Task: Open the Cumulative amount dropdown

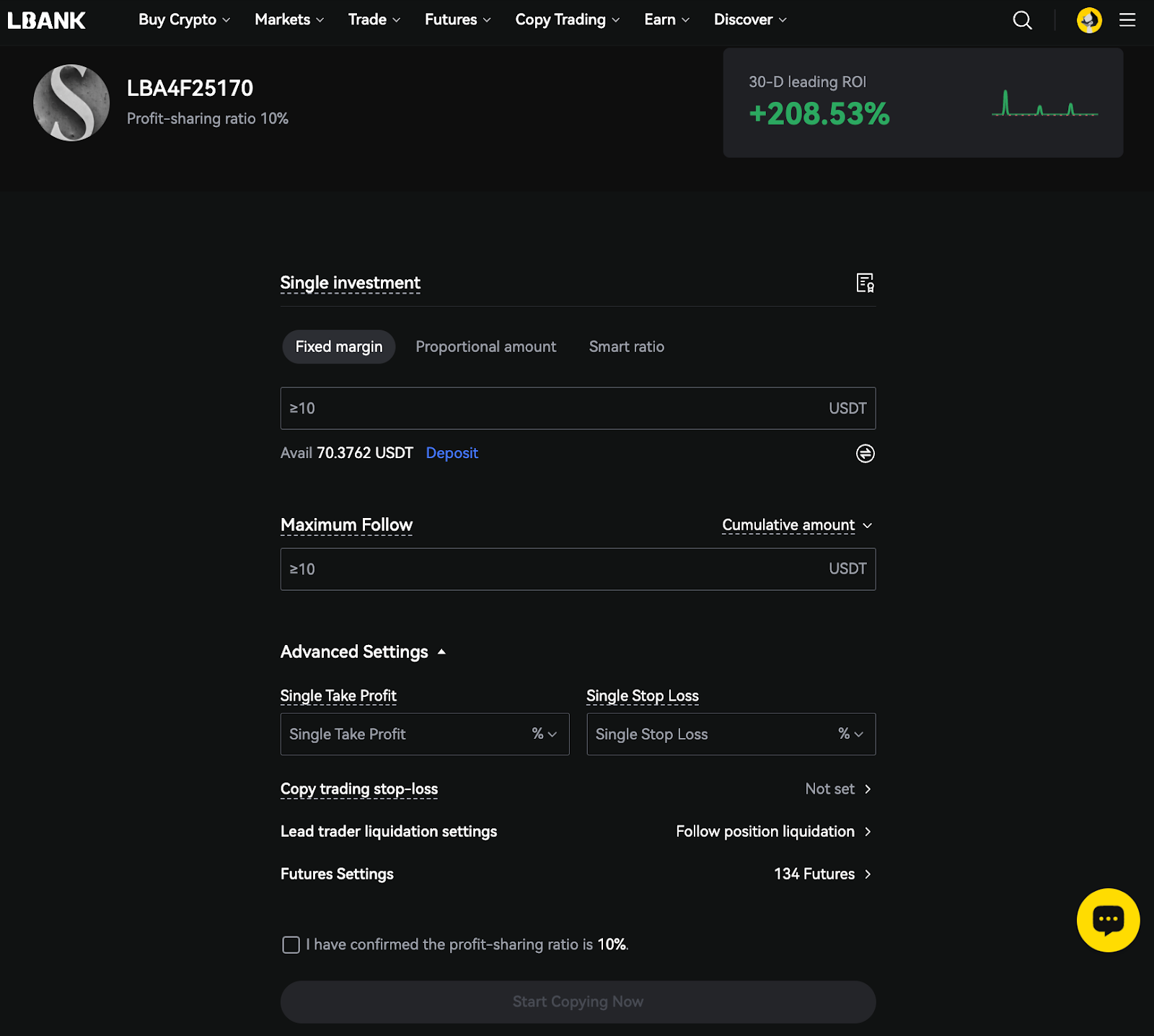Action: (797, 525)
